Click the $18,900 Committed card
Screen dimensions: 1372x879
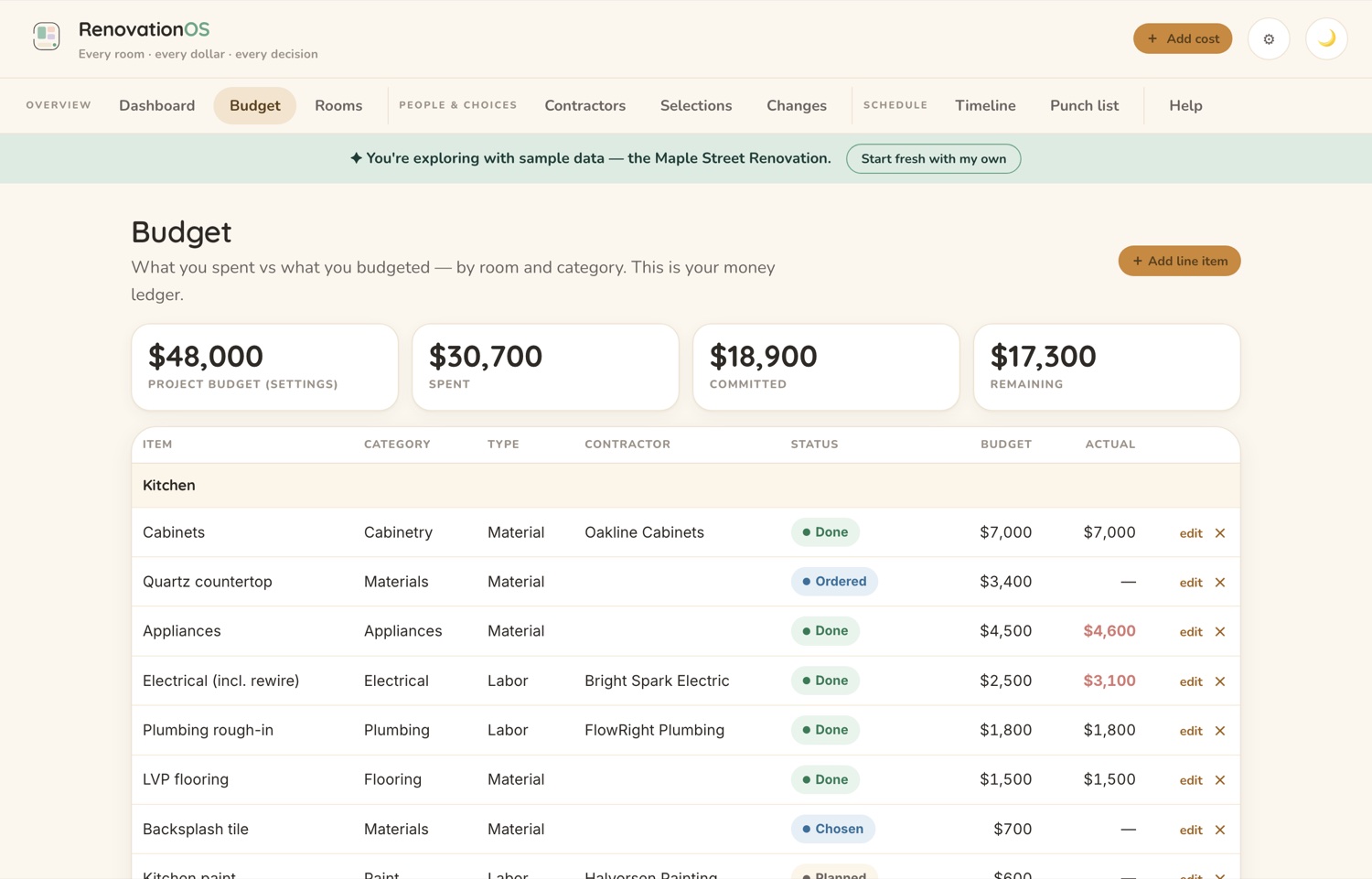point(826,367)
